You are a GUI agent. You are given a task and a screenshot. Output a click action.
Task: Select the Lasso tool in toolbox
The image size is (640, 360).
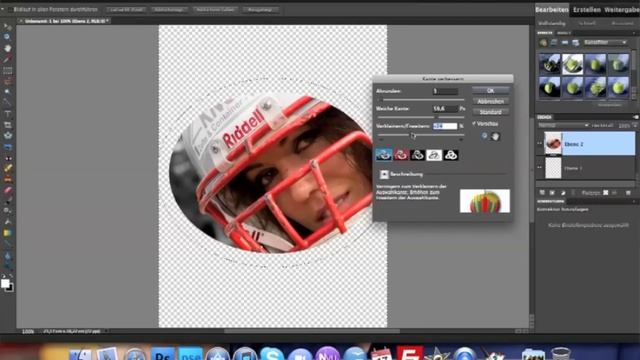[7, 81]
